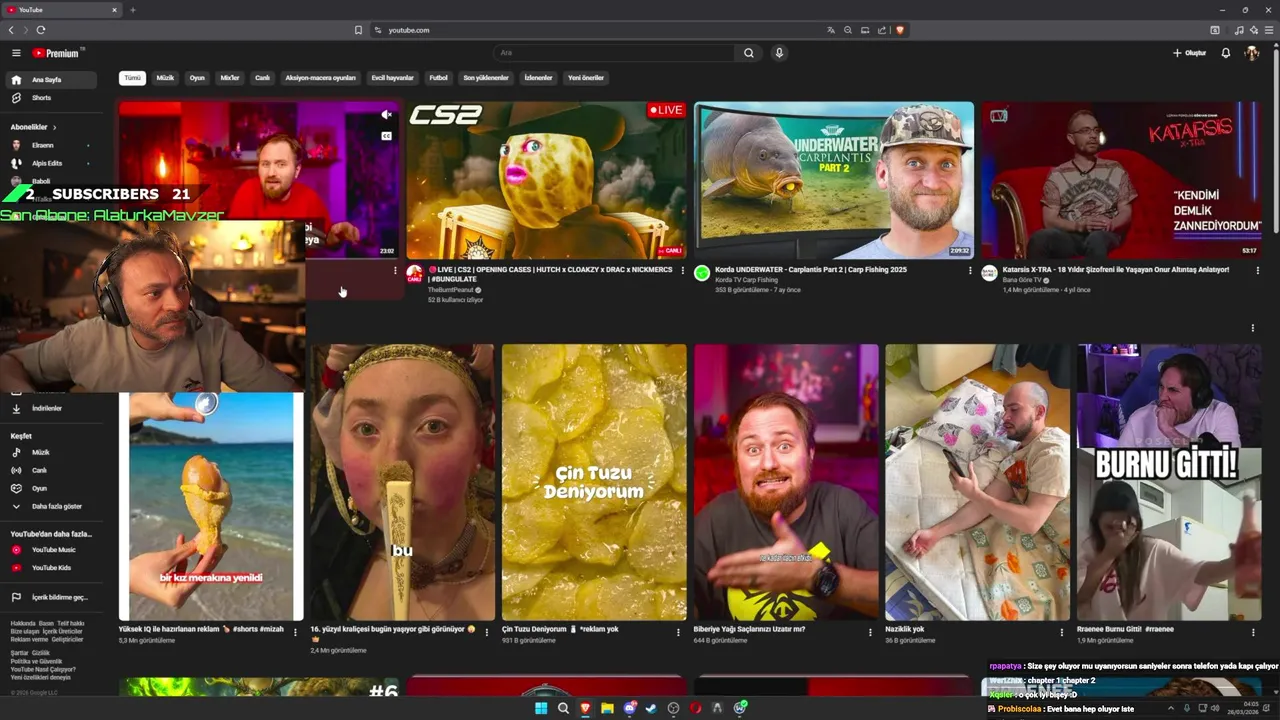
Task: Click the browser back arrow
Action: (11, 30)
